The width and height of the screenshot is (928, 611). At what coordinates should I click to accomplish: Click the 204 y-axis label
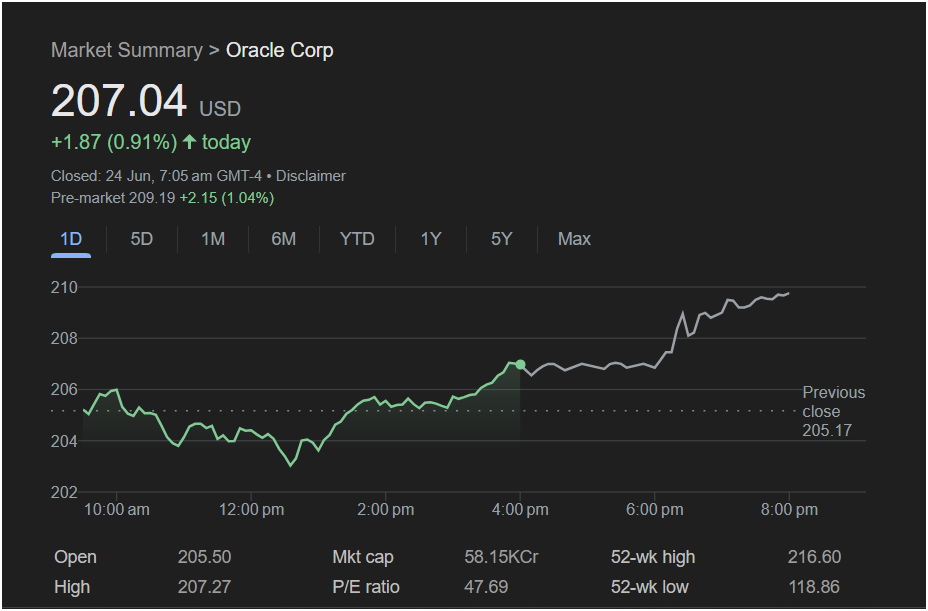point(64,441)
